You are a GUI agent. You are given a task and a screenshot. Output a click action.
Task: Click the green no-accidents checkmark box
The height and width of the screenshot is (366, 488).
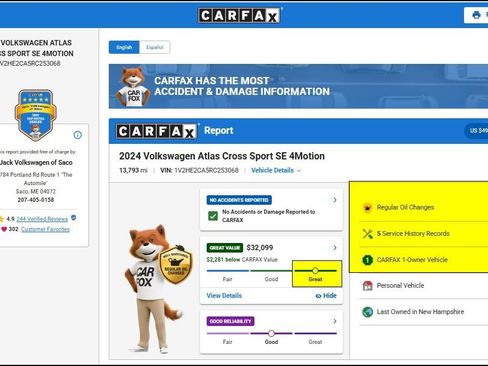(213, 216)
